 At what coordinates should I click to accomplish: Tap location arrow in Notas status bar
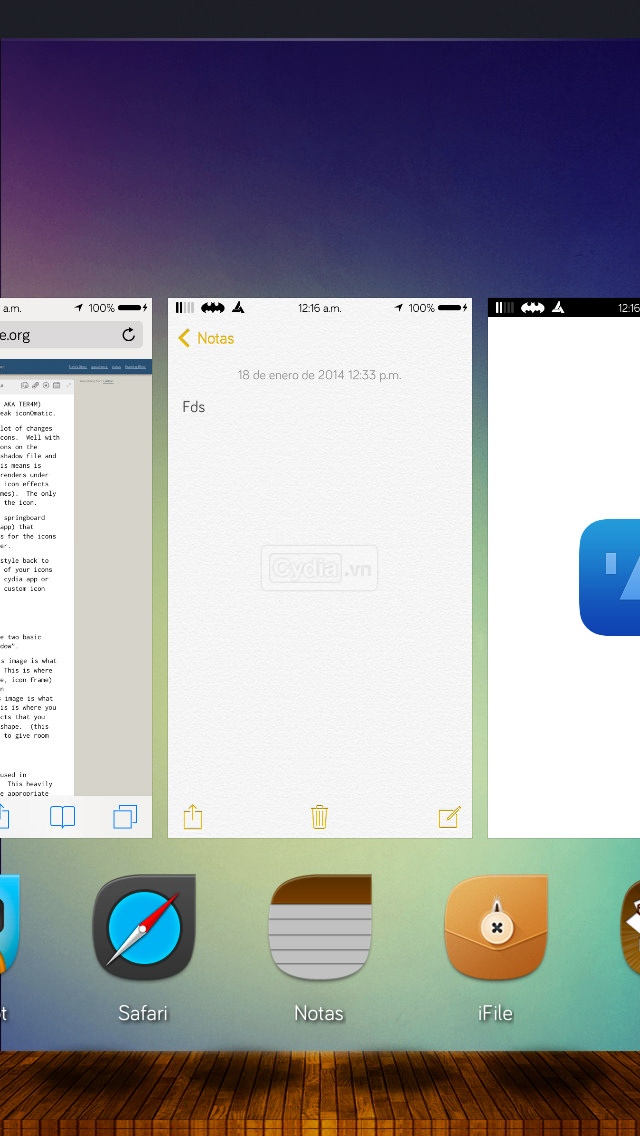click(x=399, y=308)
